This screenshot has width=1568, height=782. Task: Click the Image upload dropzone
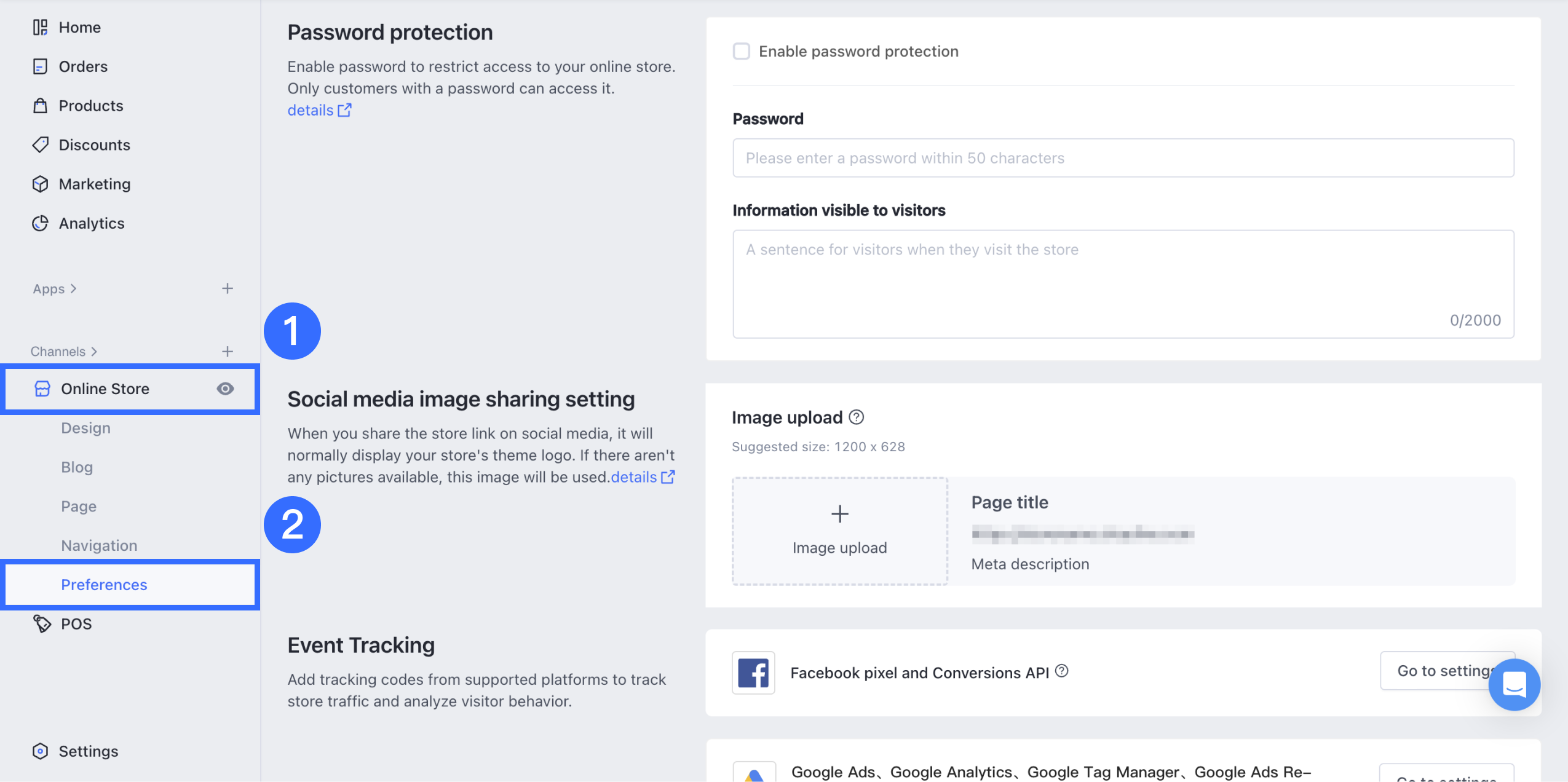(x=839, y=531)
